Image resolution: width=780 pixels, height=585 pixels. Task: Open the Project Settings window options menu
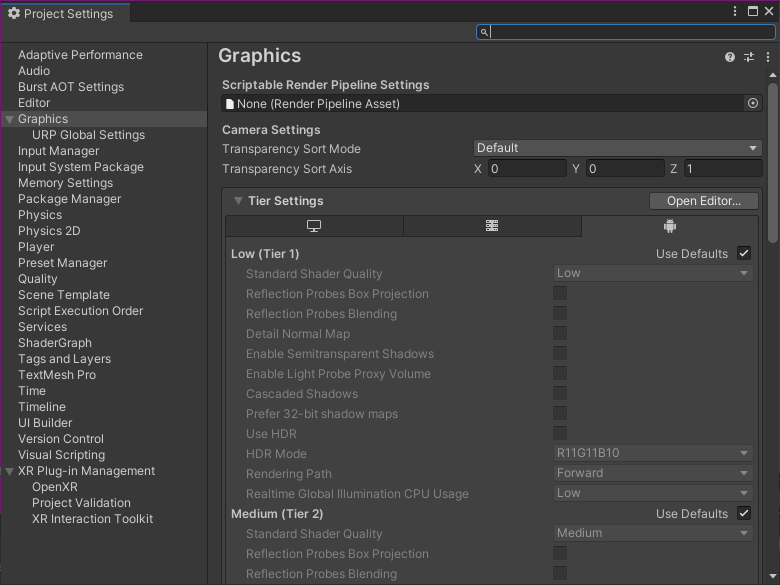point(735,12)
